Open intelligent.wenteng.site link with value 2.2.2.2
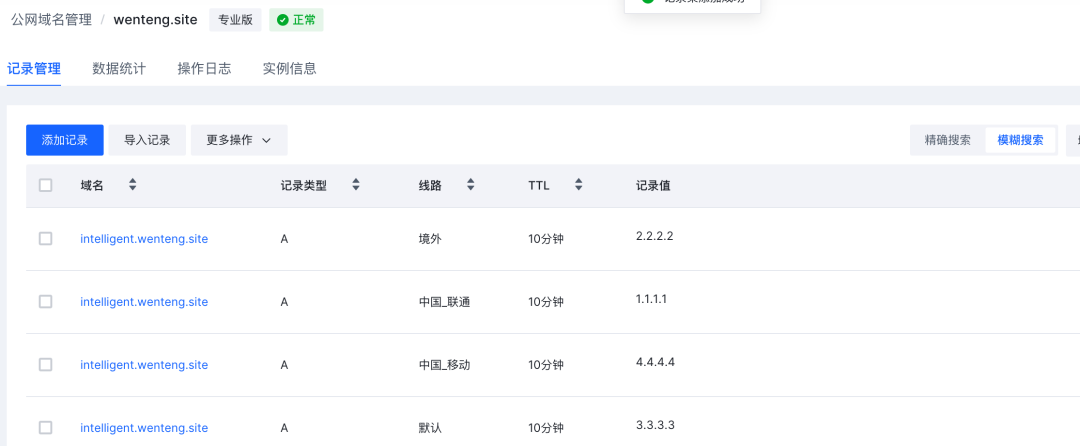 tap(144, 239)
